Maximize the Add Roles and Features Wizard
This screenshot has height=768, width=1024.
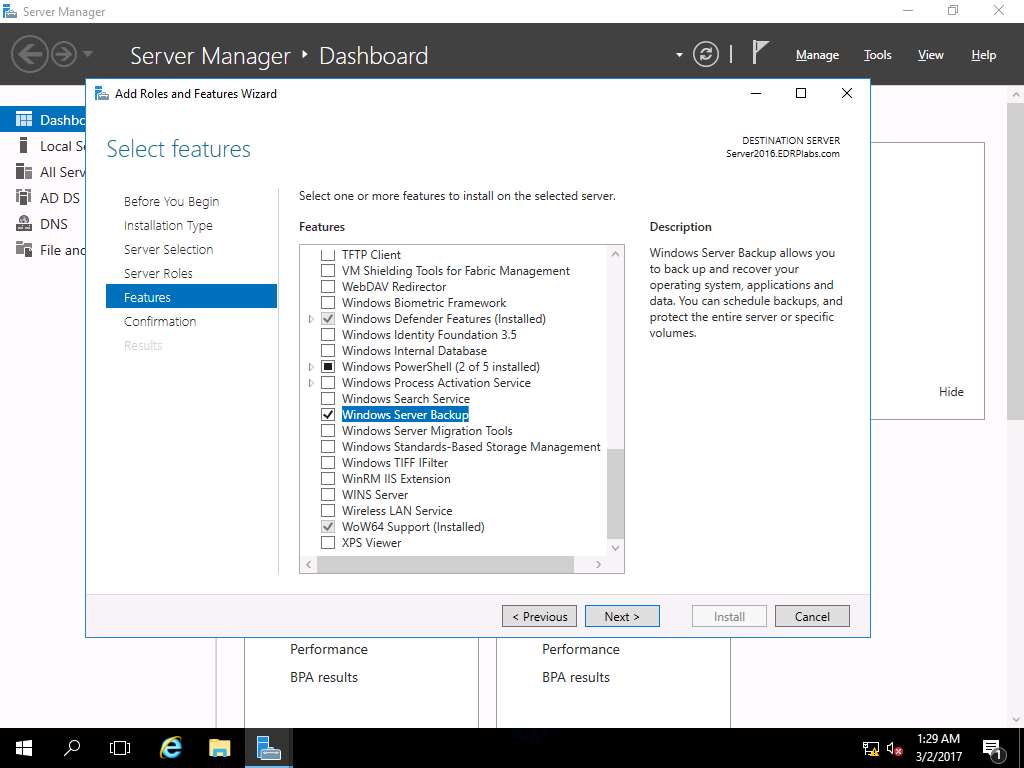pyautogui.click(x=801, y=93)
